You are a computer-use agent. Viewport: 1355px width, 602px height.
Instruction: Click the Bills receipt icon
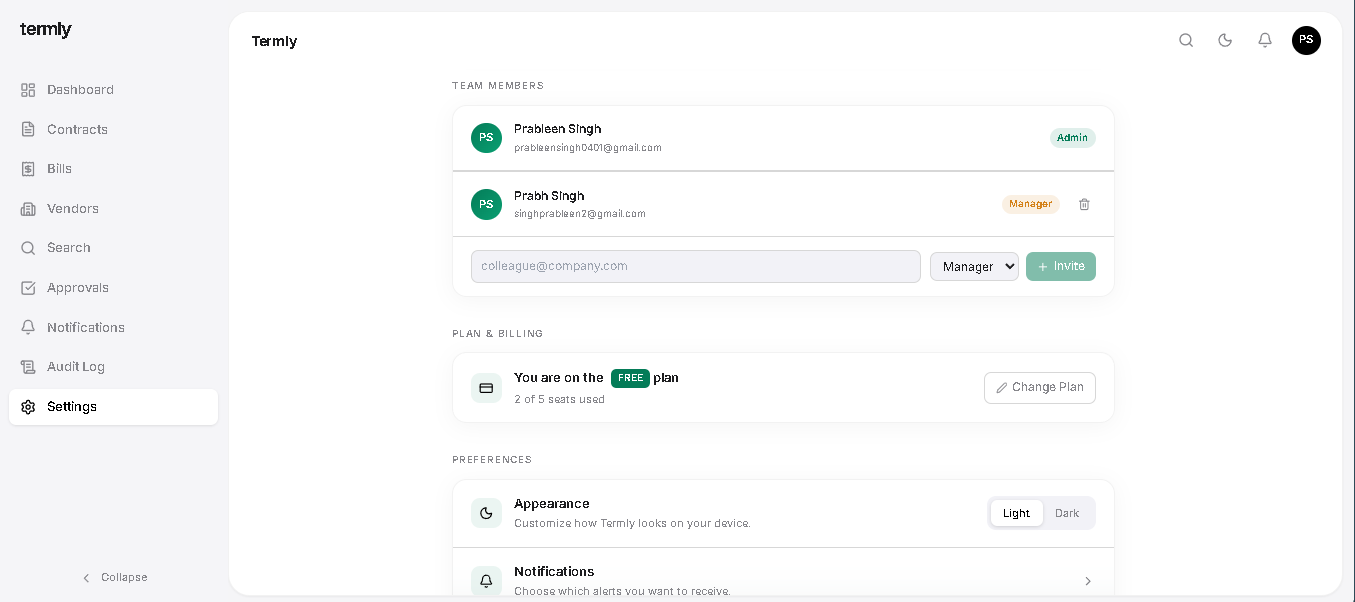[x=28, y=169]
